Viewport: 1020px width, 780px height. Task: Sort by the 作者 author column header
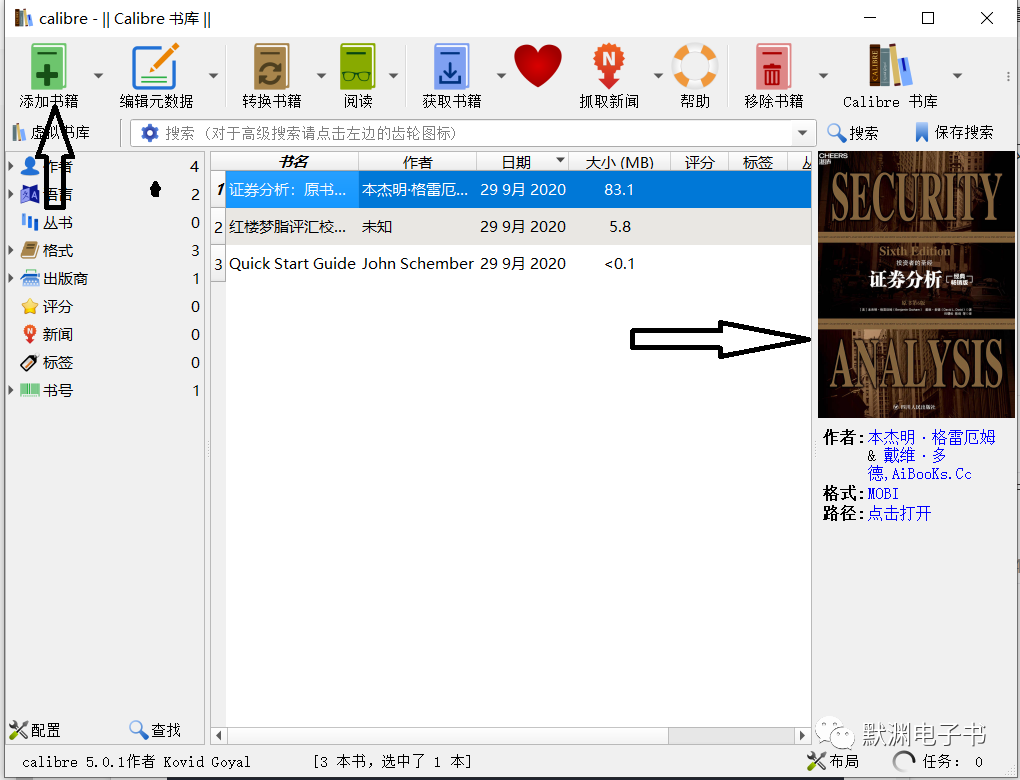pyautogui.click(x=418, y=162)
